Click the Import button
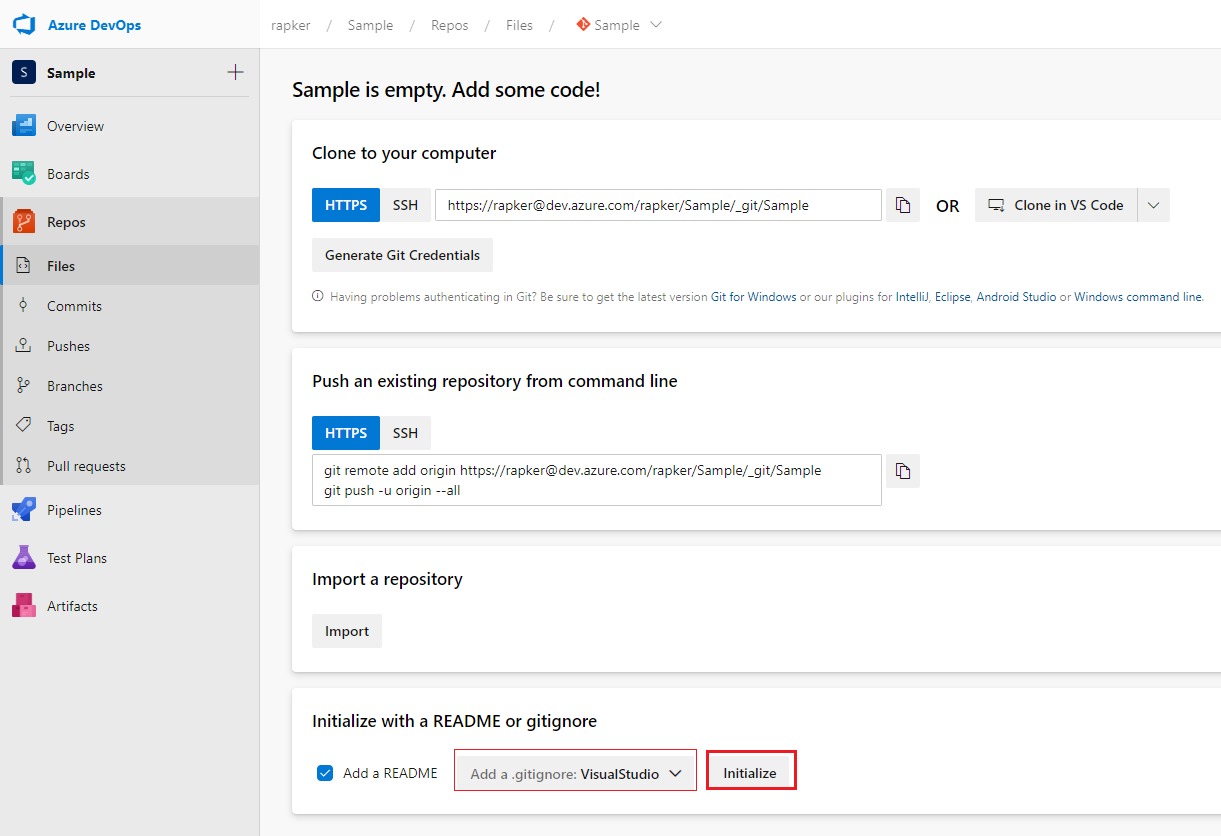Image resolution: width=1221 pixels, height=836 pixels. (347, 631)
